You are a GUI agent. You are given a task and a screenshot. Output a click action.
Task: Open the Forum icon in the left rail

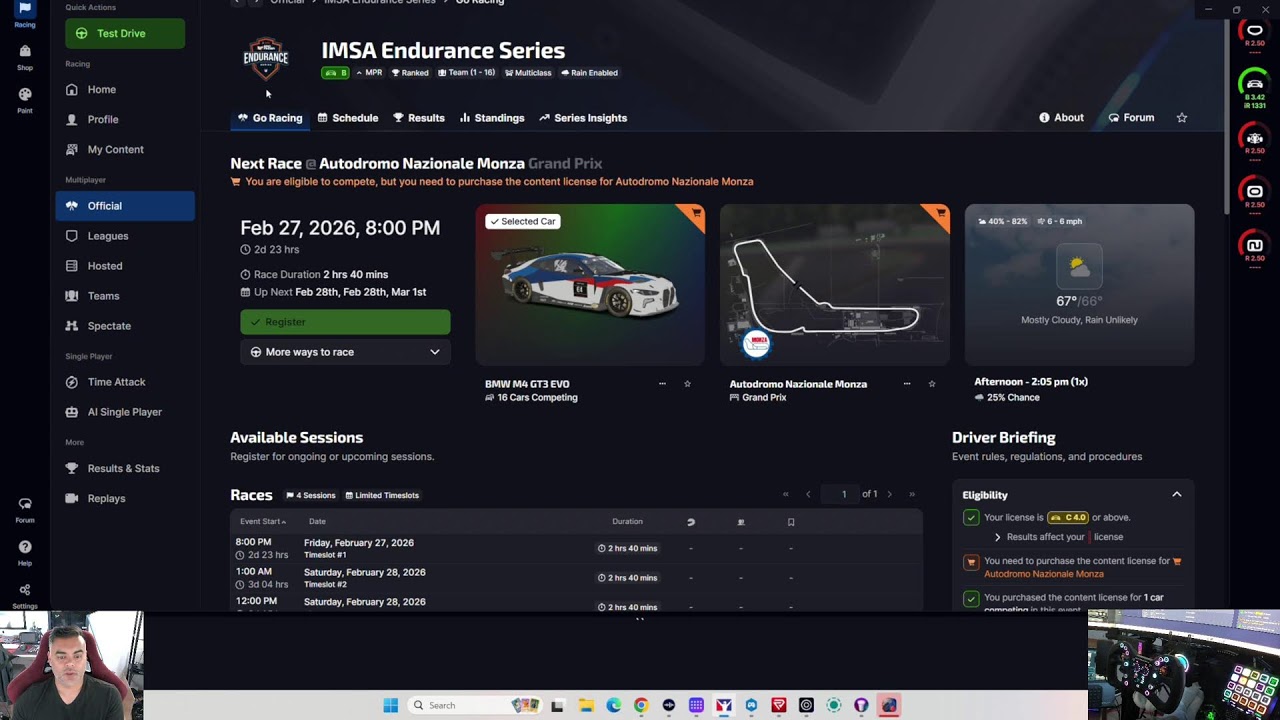25,509
